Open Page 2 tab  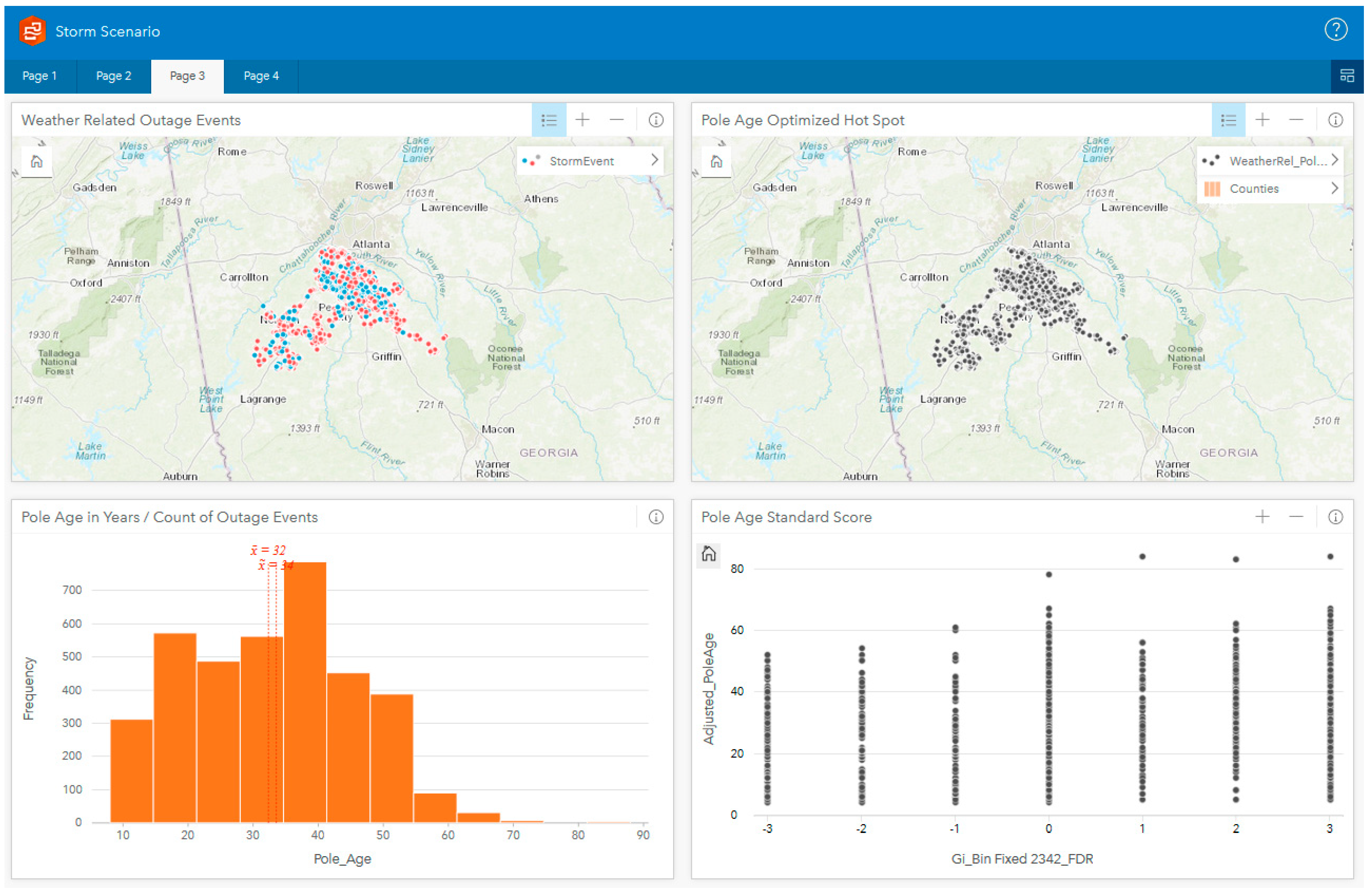click(x=114, y=76)
